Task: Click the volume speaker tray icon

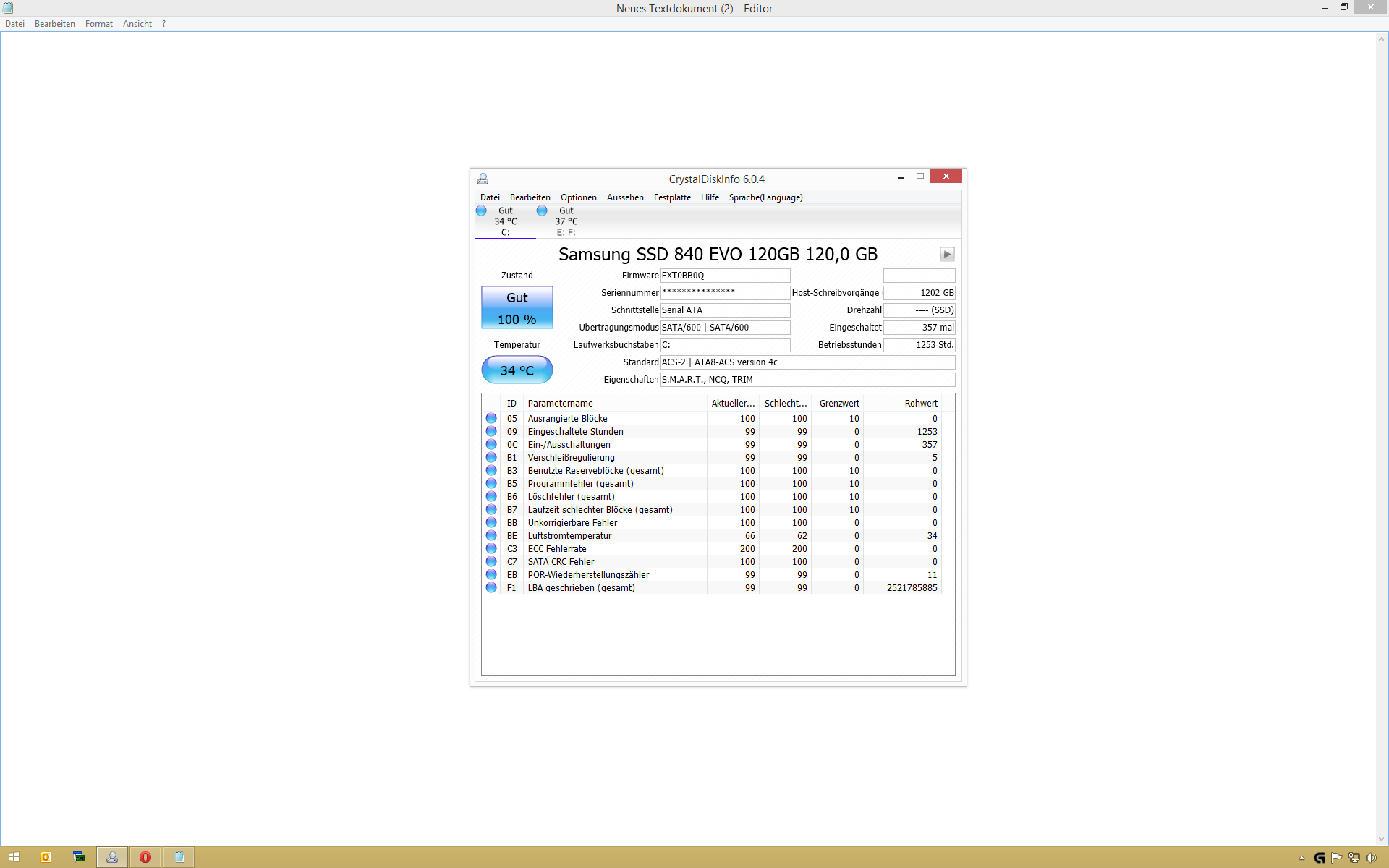Action: click(1371, 858)
